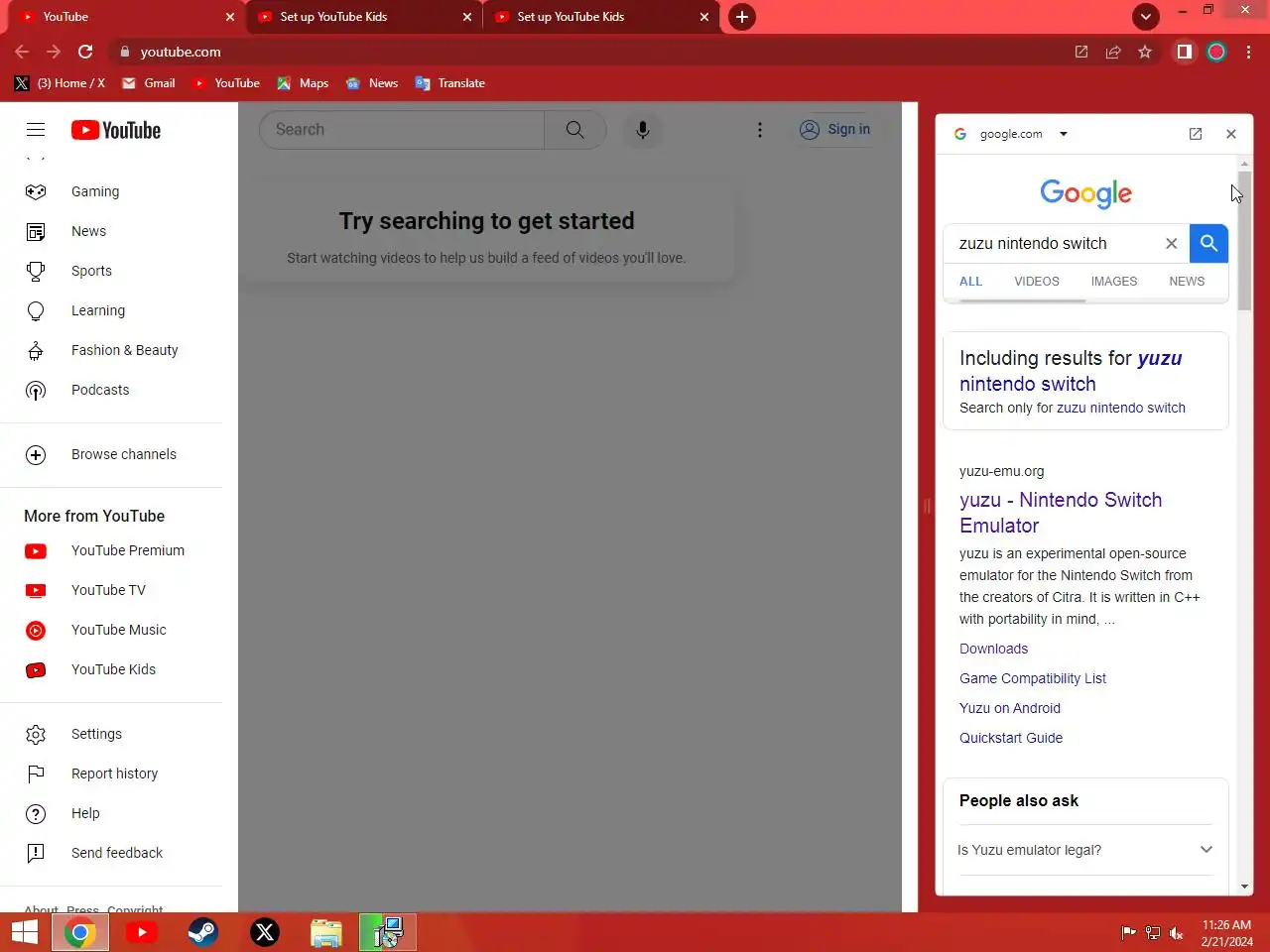Click the Fashion & Beauty icon
The height and width of the screenshot is (952, 1270).
coord(36,350)
